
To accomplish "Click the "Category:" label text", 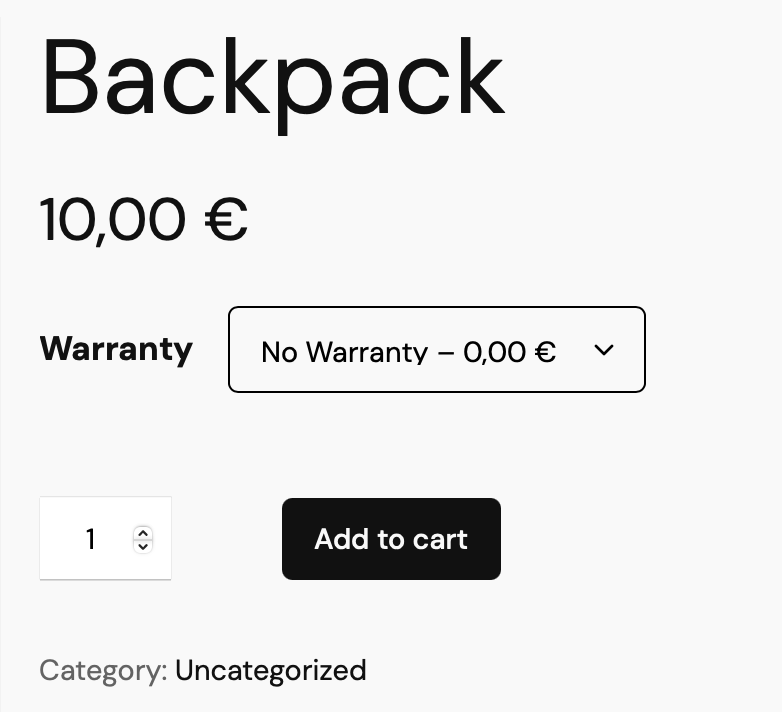I will point(103,670).
